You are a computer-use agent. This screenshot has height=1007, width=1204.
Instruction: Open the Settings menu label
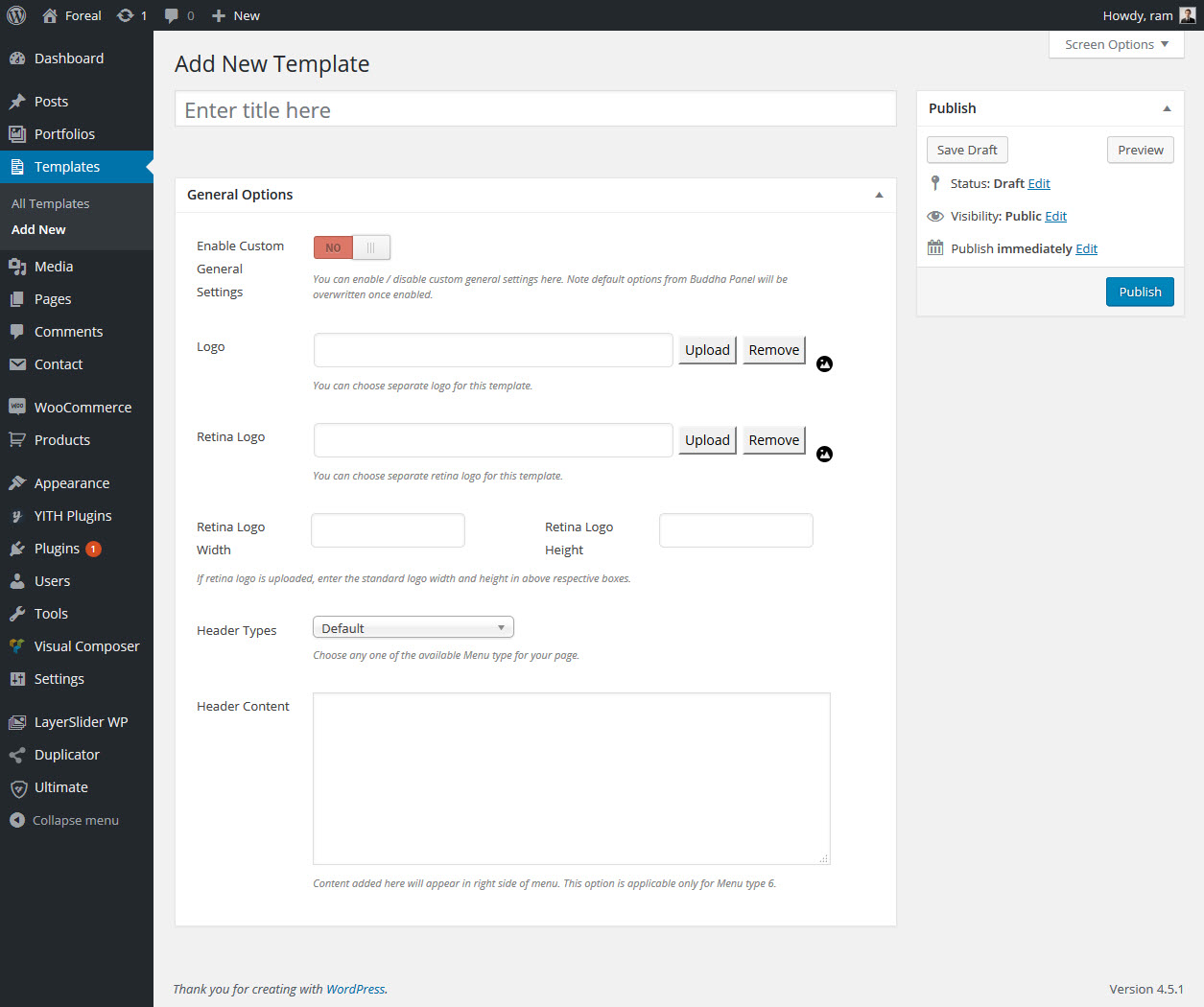coord(59,679)
